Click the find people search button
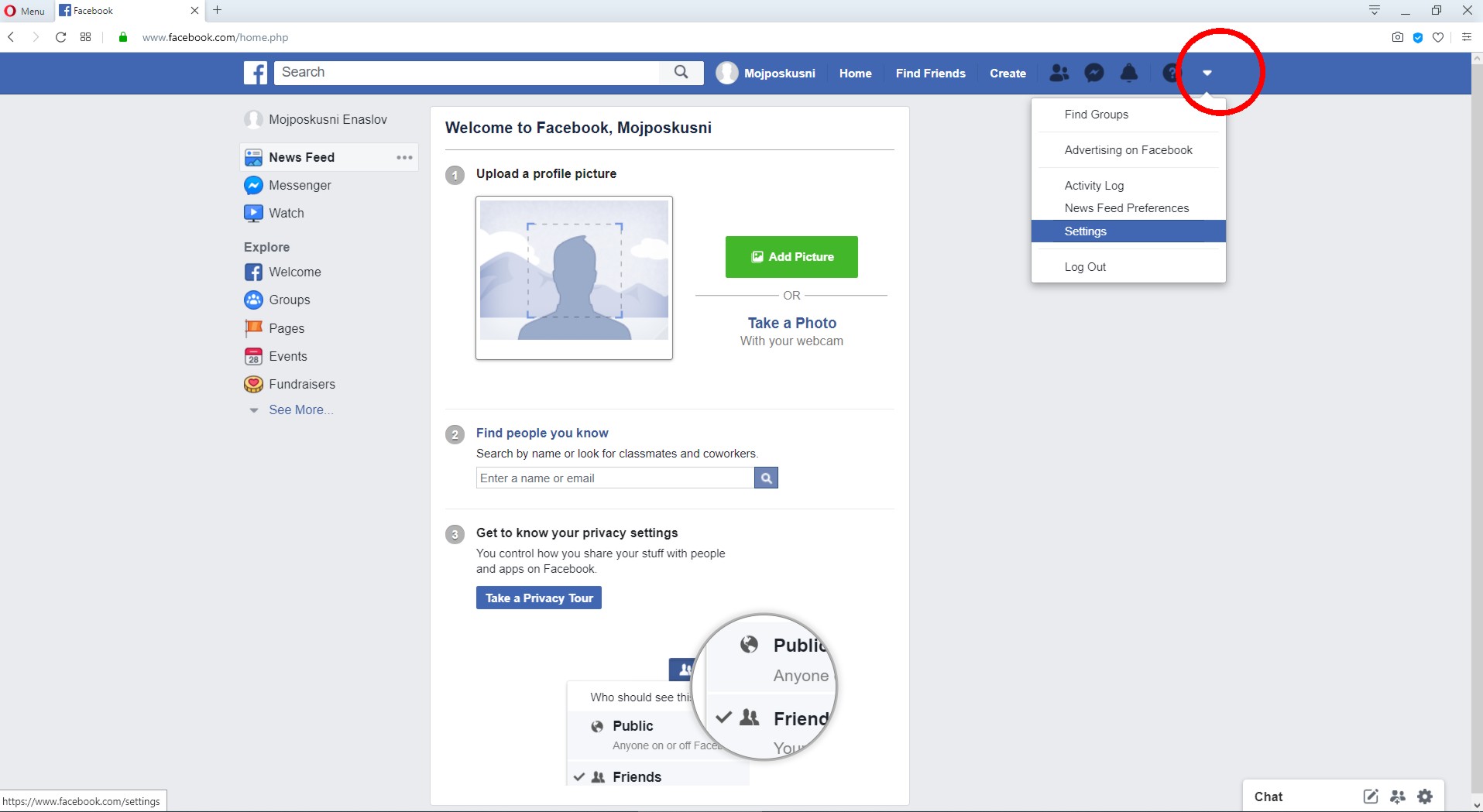Image resolution: width=1483 pixels, height=812 pixels. [x=766, y=478]
